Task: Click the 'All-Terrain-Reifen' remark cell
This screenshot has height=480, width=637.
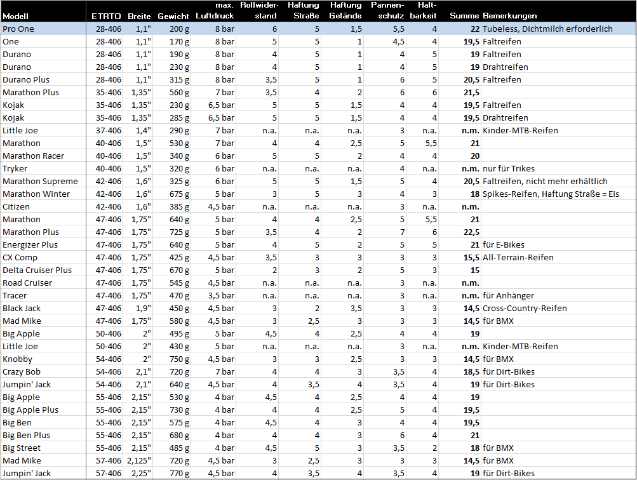Action: (520, 256)
